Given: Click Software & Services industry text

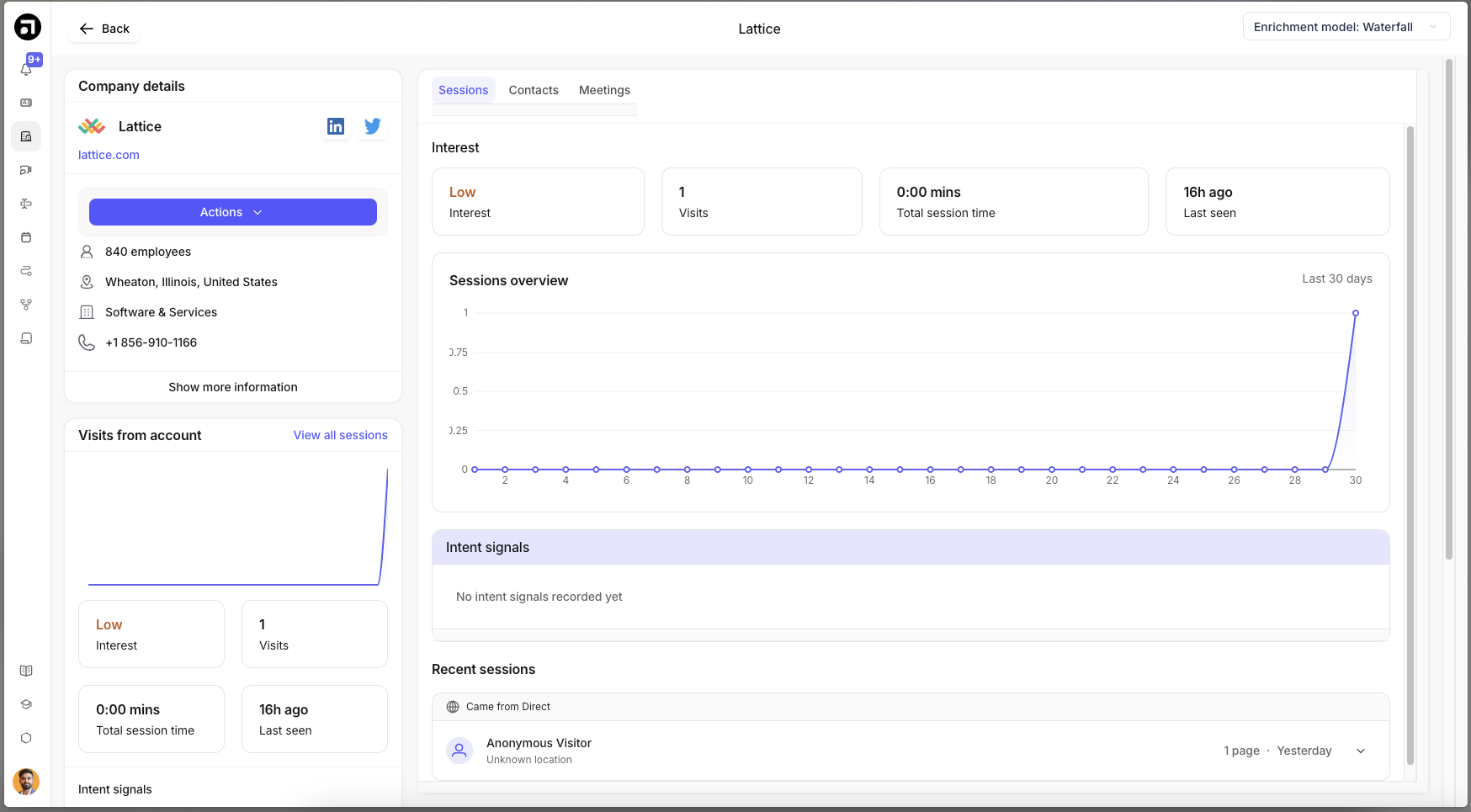Looking at the screenshot, I should [x=162, y=312].
